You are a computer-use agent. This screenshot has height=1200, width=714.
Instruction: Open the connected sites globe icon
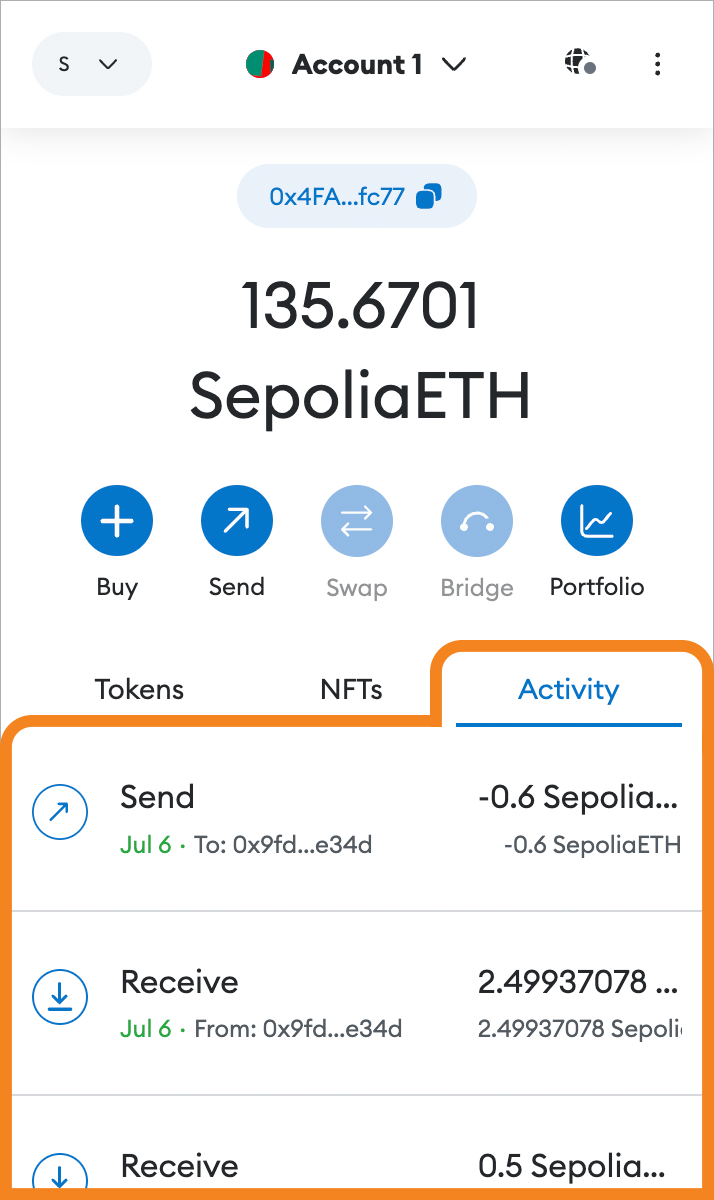(579, 64)
